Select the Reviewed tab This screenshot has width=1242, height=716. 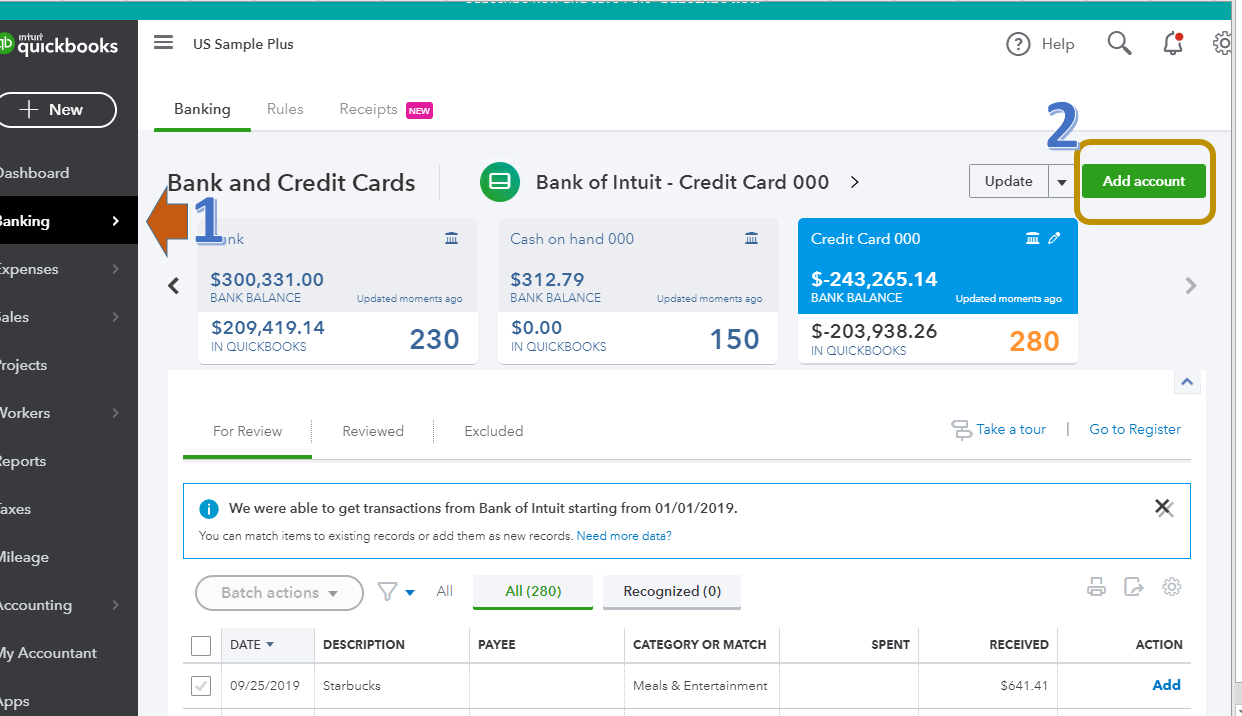coord(373,431)
